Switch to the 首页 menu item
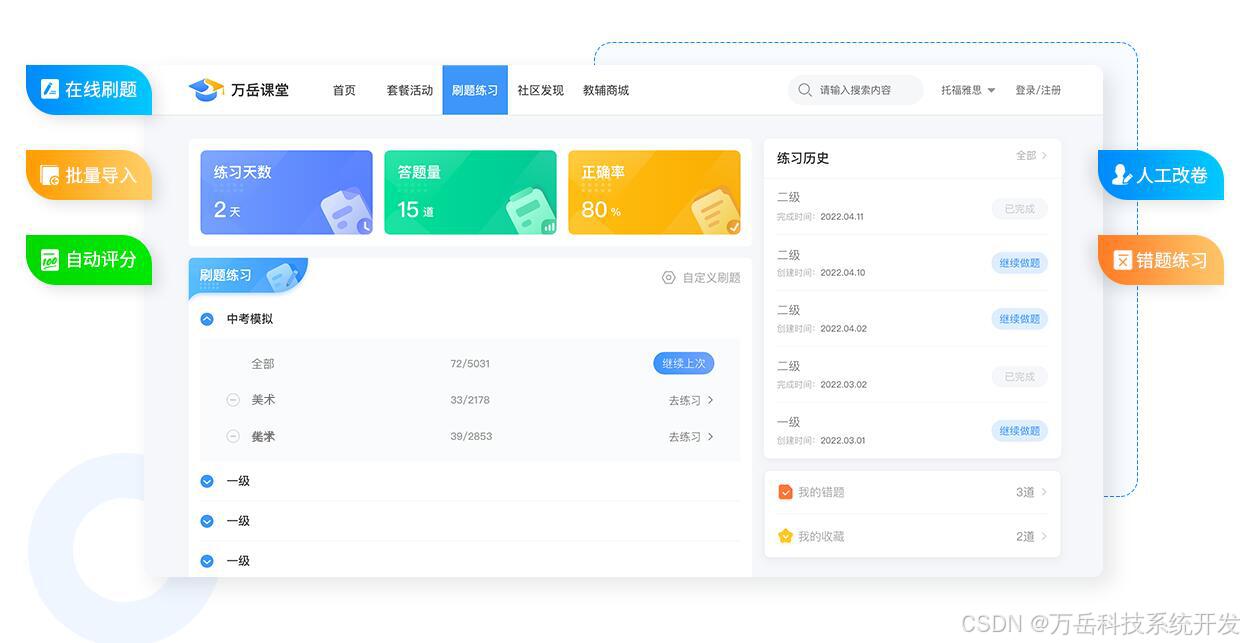1244x643 pixels. 344,89
